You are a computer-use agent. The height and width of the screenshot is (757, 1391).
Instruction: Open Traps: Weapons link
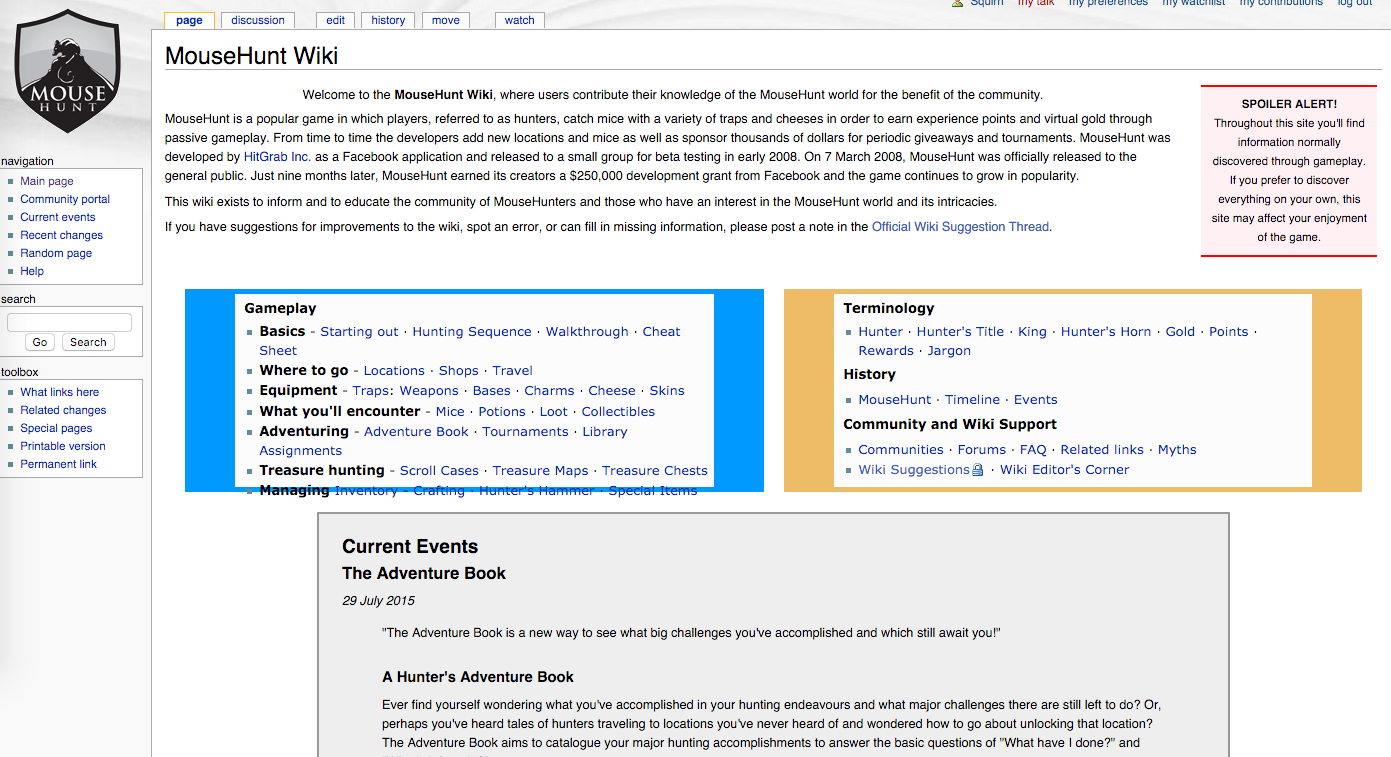click(406, 391)
